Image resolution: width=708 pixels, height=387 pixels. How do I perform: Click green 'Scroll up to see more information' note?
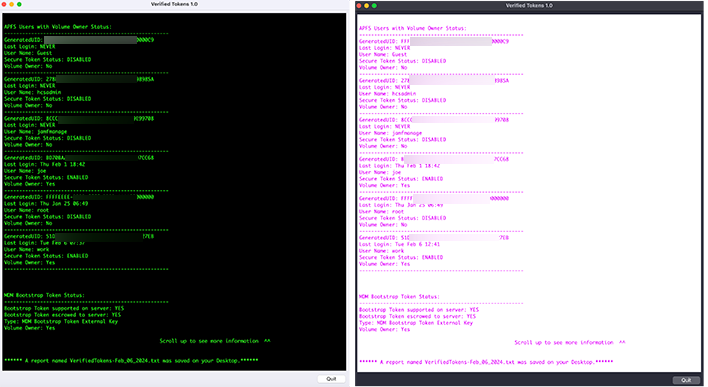pos(215,341)
